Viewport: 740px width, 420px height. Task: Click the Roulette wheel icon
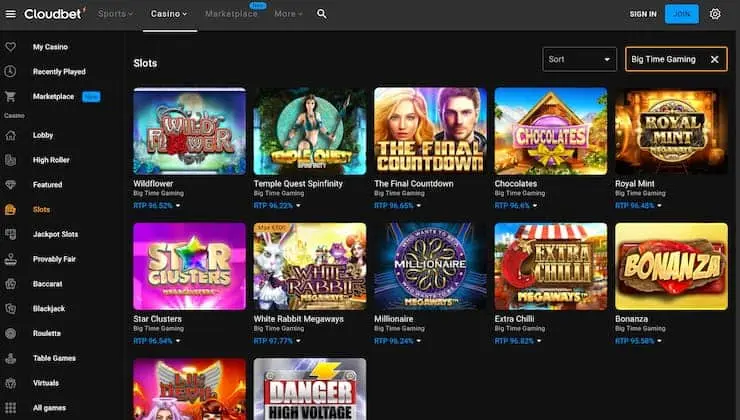click(x=10, y=333)
